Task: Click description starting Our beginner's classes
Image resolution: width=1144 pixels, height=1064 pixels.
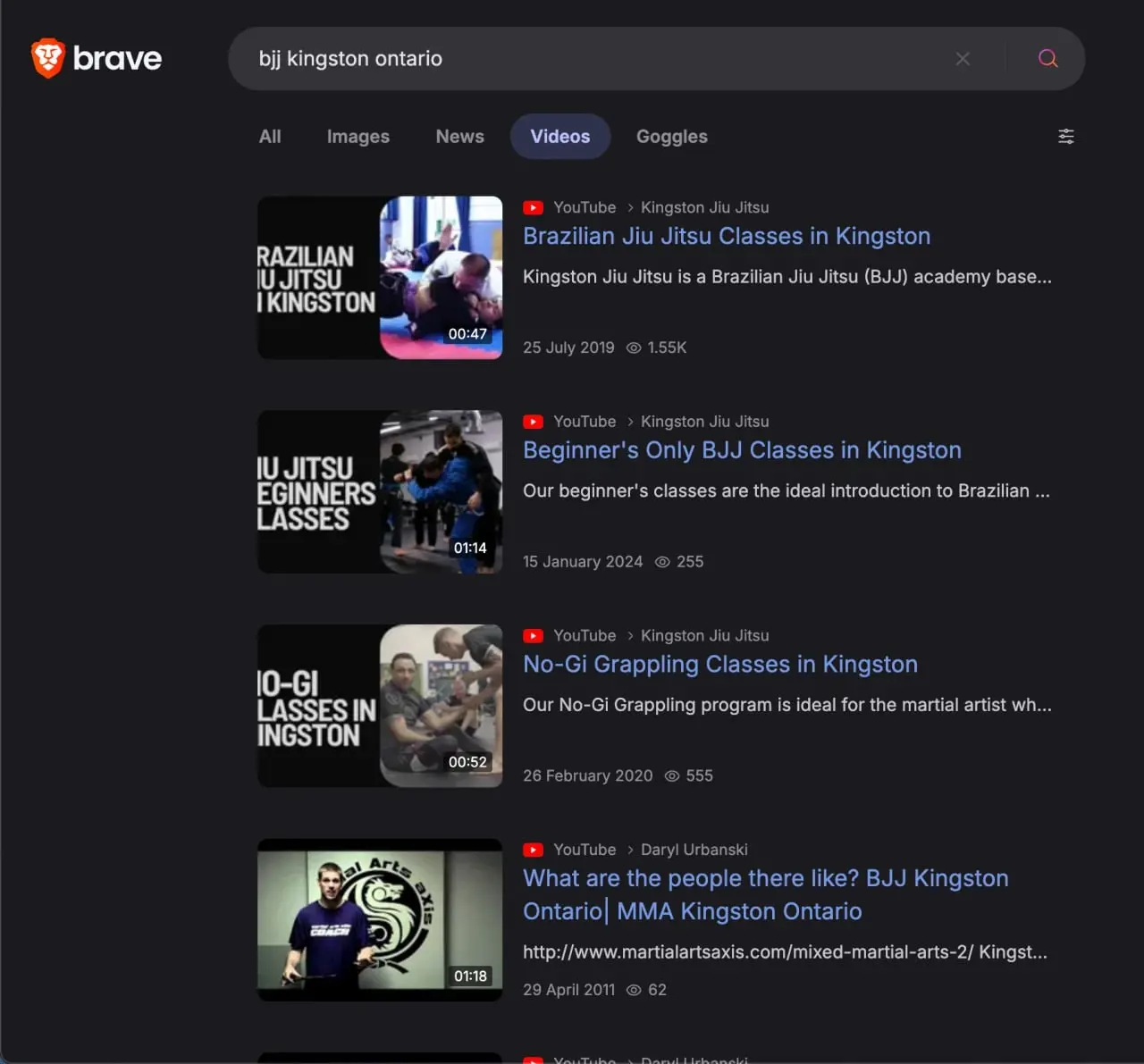Action: [786, 491]
